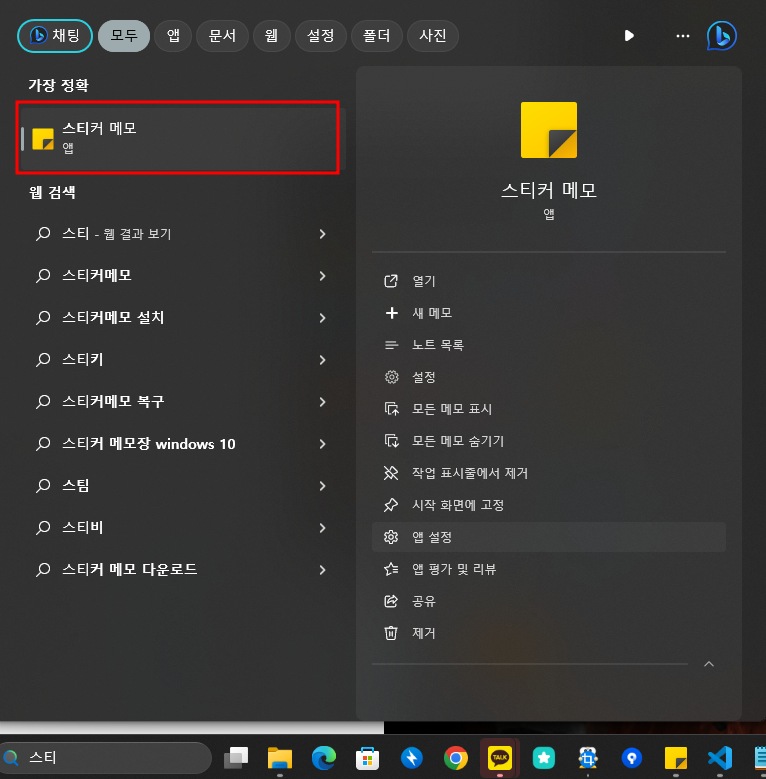Open the Bing chat filter pill
Viewport: 766px width, 779px height.
[55, 36]
